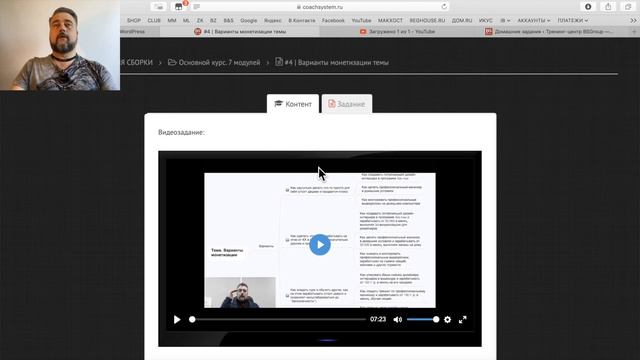Viewport: 640px width, 360px height.
Task: Click the 07:23 video duration
Action: (378, 319)
